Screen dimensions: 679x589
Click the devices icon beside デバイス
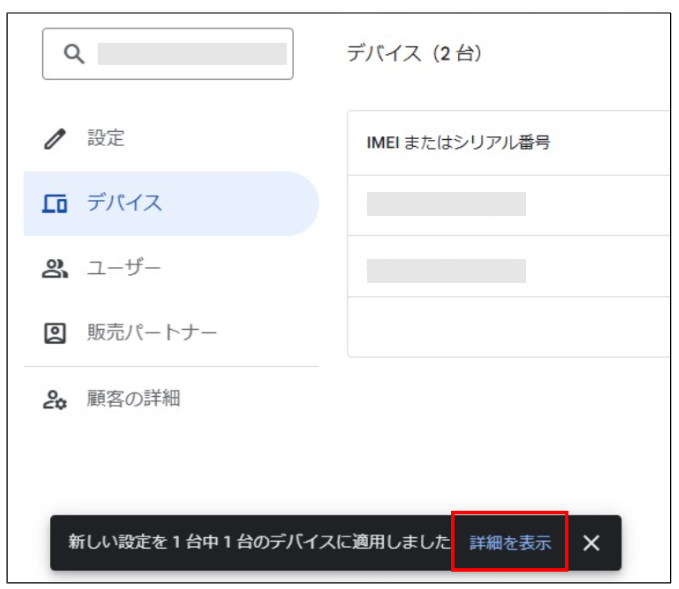coord(55,204)
